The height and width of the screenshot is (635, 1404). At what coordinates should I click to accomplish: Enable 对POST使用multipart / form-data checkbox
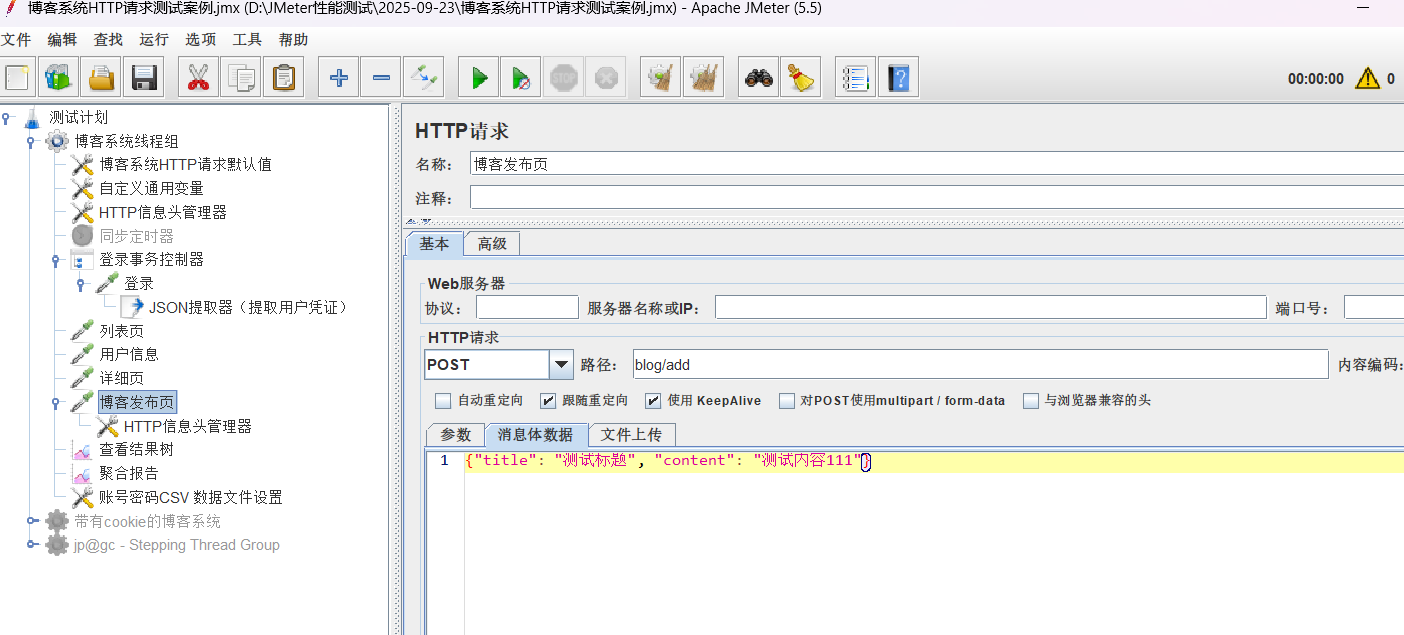[787, 401]
